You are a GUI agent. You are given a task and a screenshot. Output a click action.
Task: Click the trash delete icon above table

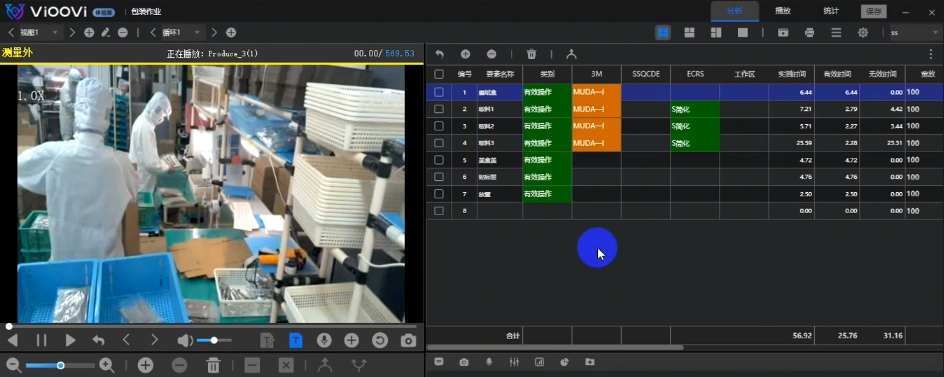[x=531, y=54]
